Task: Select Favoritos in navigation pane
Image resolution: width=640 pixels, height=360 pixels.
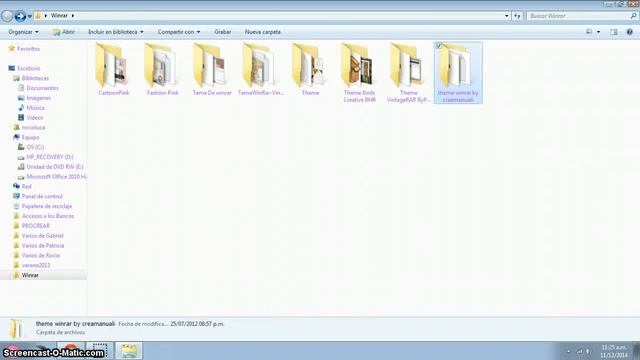Action: click(28, 49)
